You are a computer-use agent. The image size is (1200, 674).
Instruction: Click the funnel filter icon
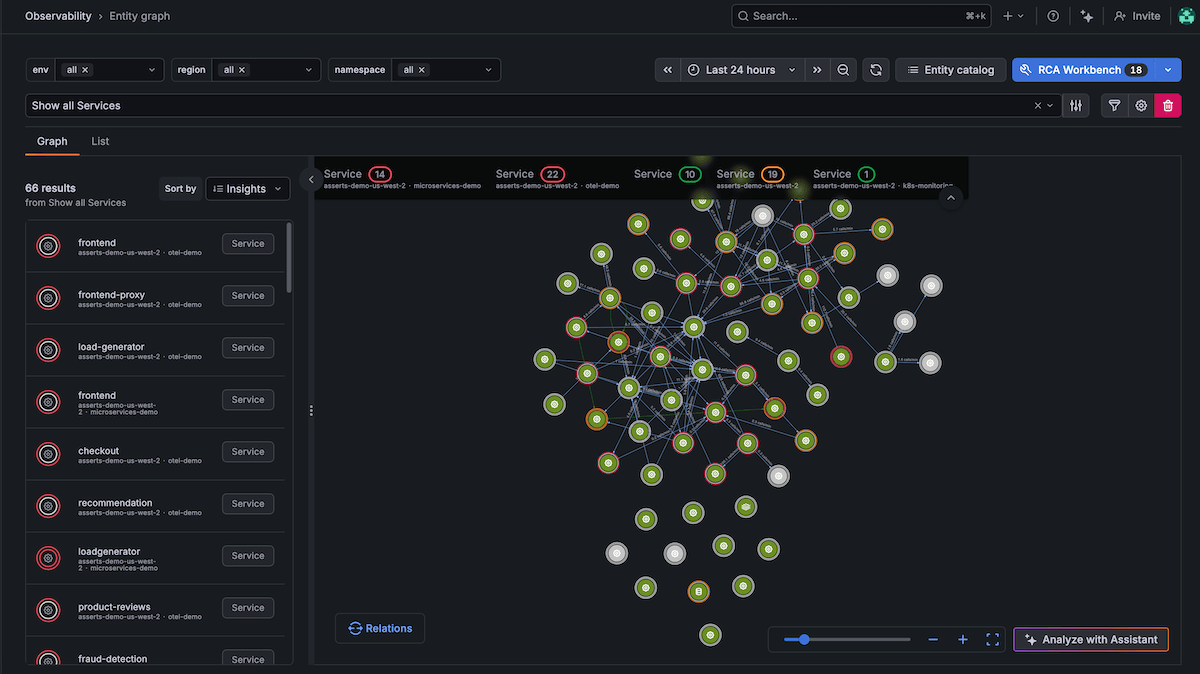pyautogui.click(x=1114, y=105)
